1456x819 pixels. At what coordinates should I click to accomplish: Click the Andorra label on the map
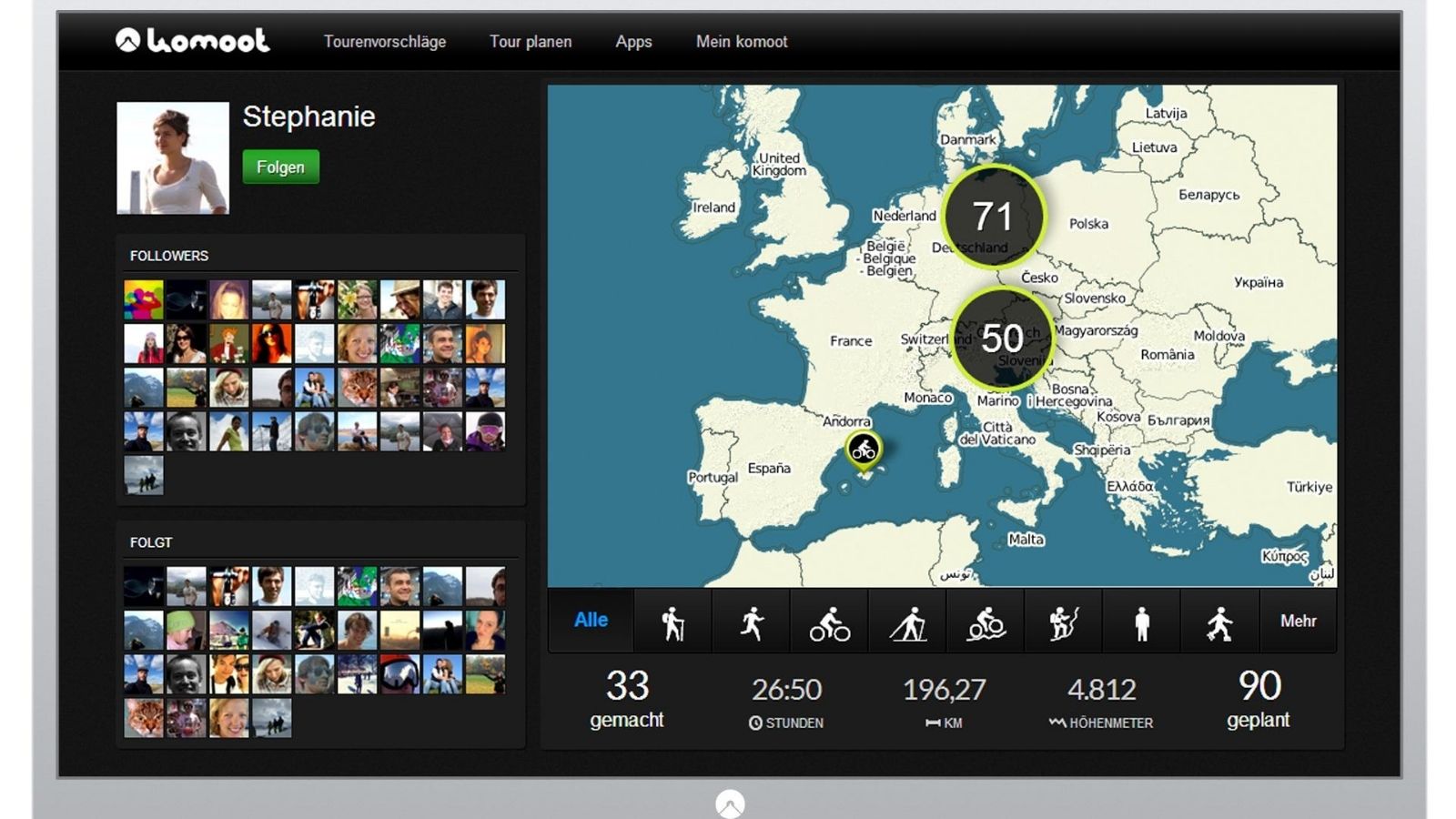tap(846, 421)
